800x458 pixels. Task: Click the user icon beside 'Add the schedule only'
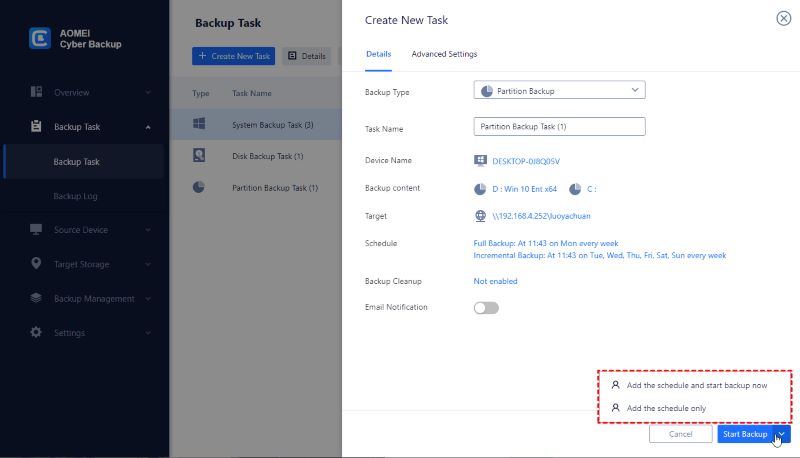(x=616, y=408)
